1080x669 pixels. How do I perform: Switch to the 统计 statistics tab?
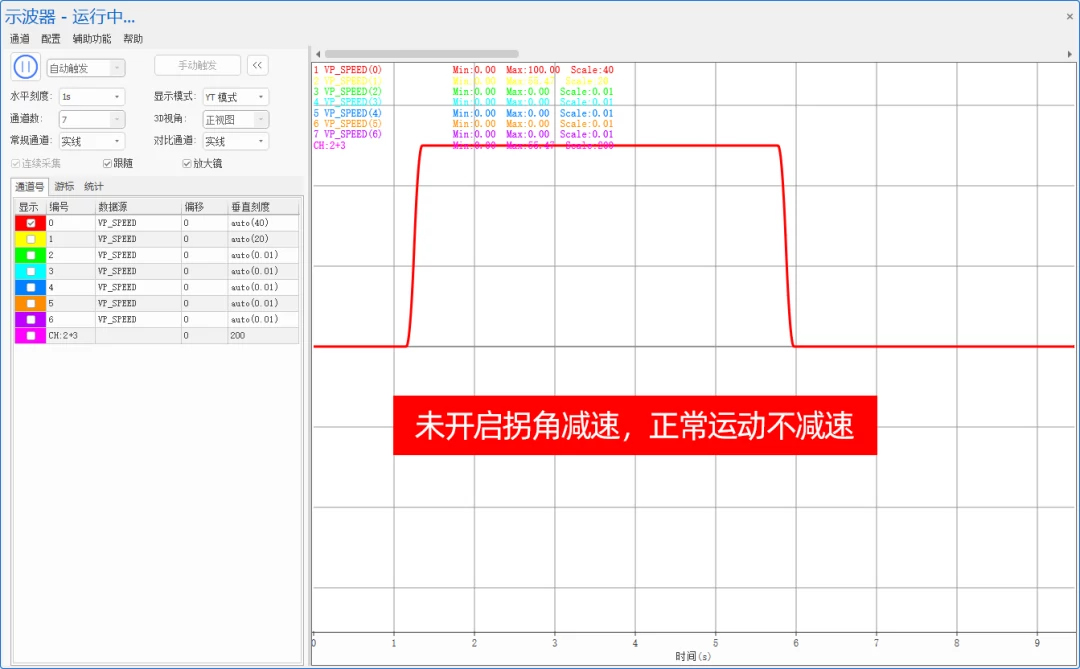[94, 187]
